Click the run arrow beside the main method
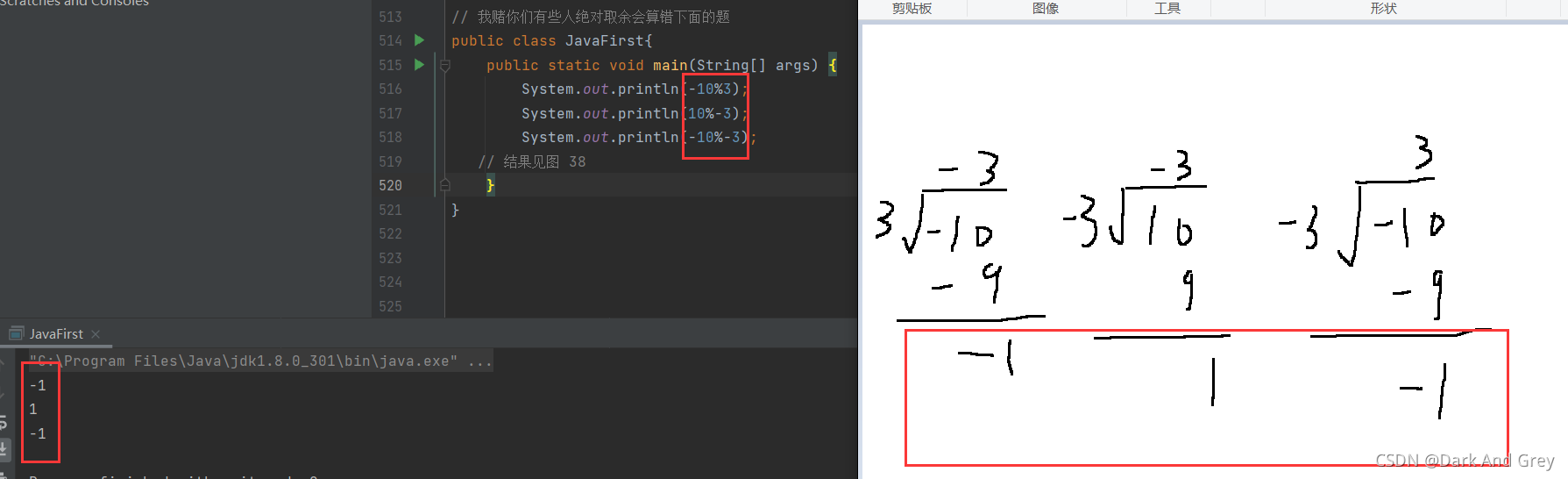Screen dimensions: 1568x479 click(x=419, y=65)
